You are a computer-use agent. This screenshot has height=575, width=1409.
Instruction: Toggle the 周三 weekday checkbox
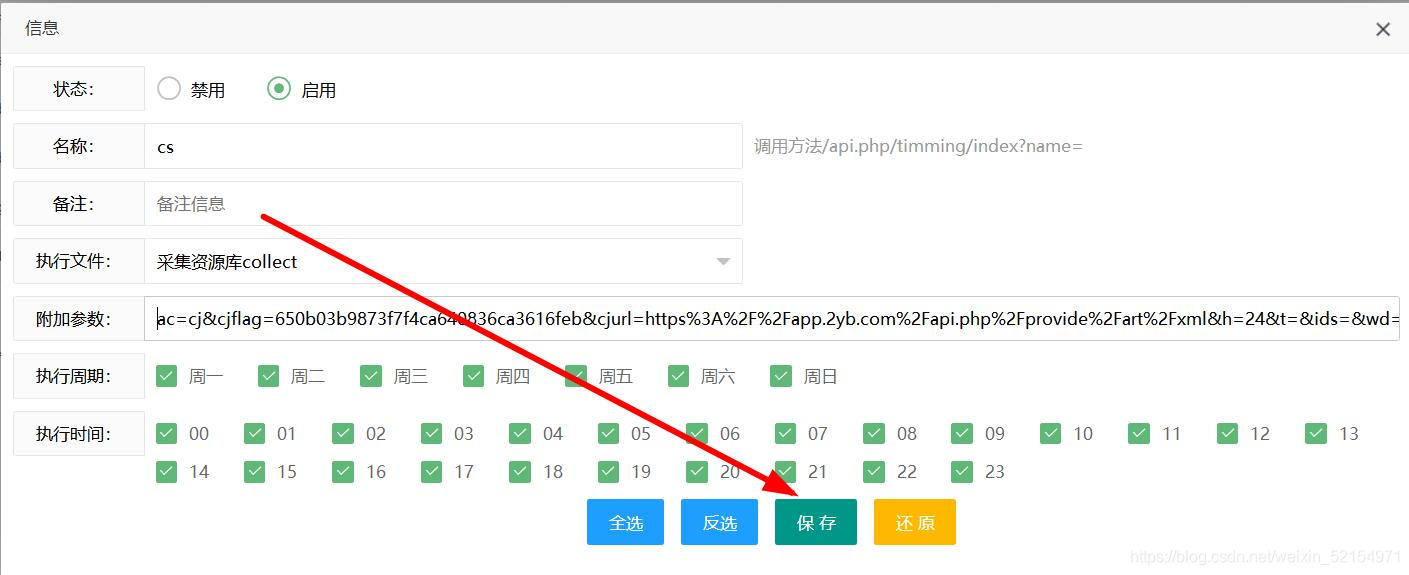click(371, 376)
